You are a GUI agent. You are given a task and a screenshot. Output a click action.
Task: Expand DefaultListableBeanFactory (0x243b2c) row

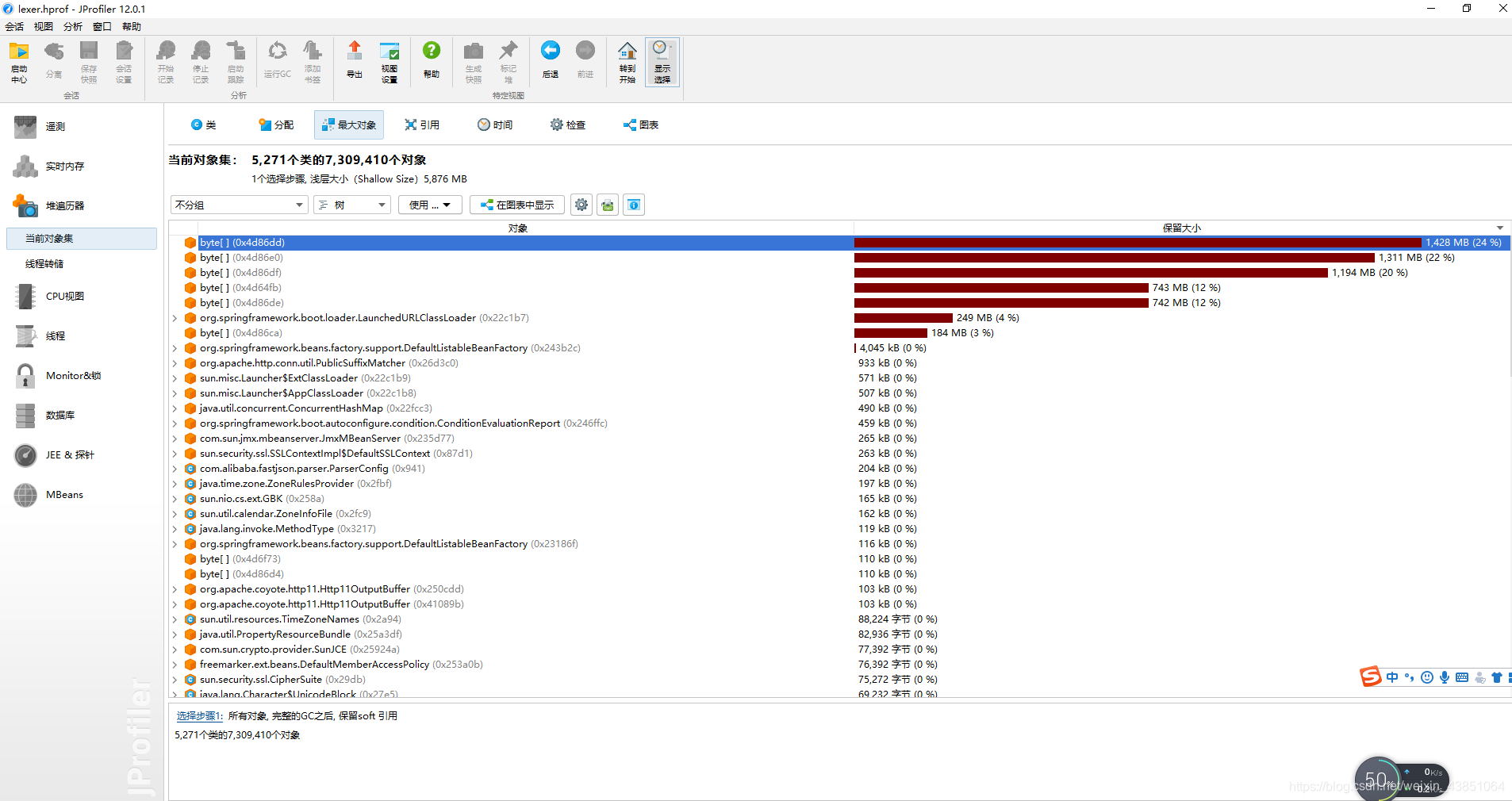click(x=175, y=348)
